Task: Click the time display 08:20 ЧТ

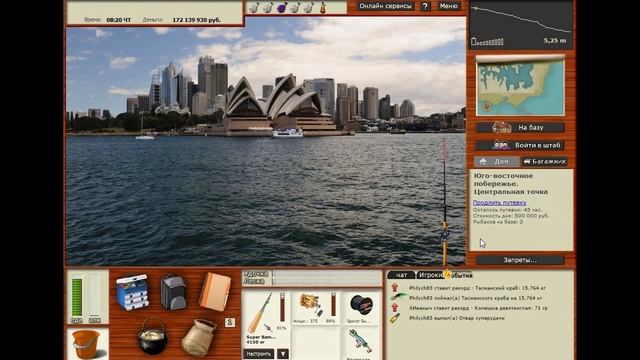Action: [x=118, y=20]
